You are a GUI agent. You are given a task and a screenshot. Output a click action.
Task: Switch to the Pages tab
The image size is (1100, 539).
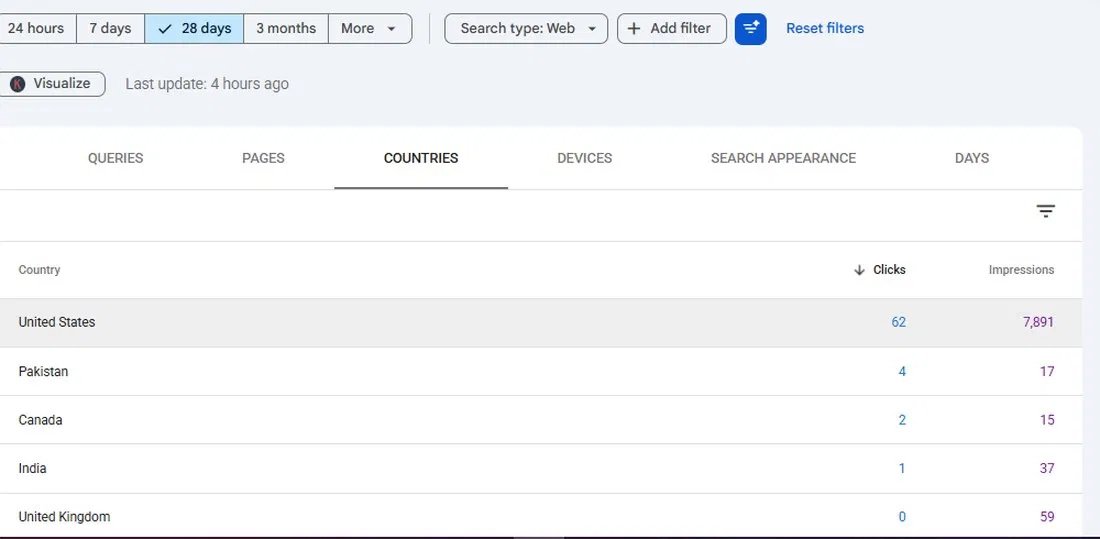(x=263, y=158)
